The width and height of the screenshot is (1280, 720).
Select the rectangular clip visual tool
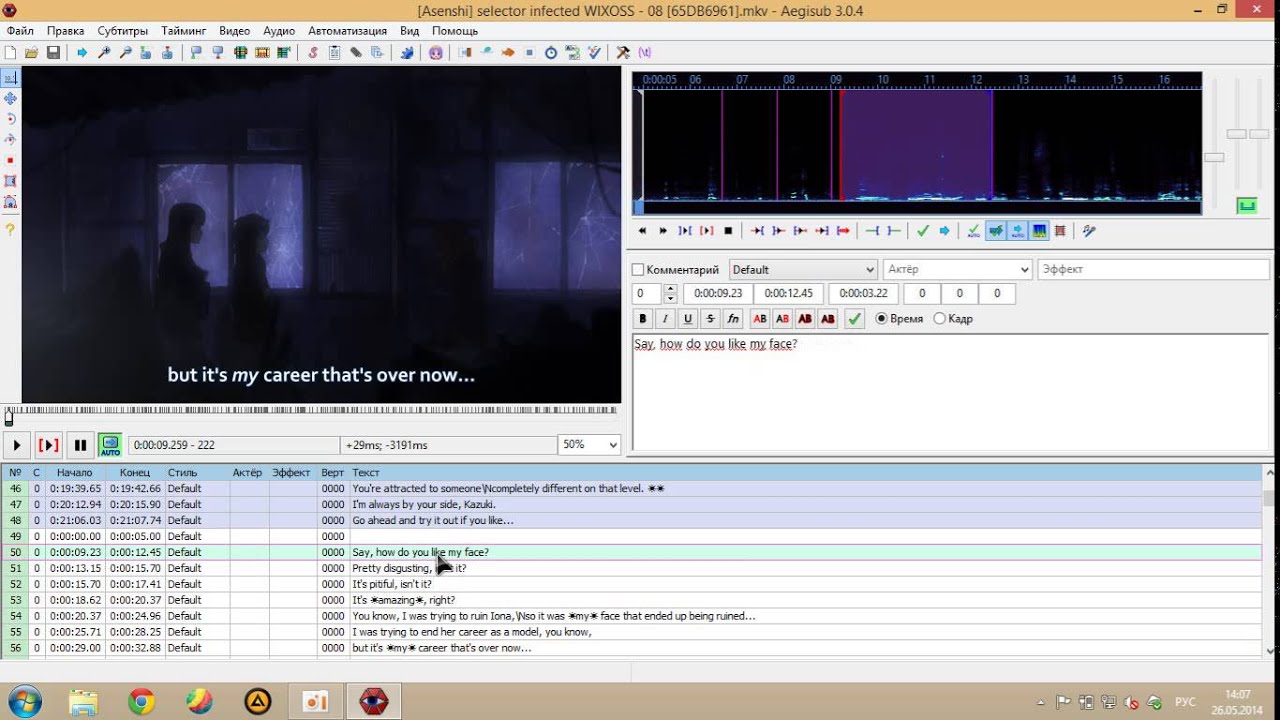(x=10, y=181)
